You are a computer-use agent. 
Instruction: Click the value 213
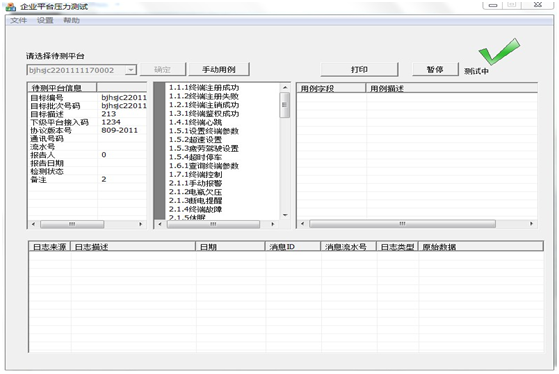coord(108,114)
